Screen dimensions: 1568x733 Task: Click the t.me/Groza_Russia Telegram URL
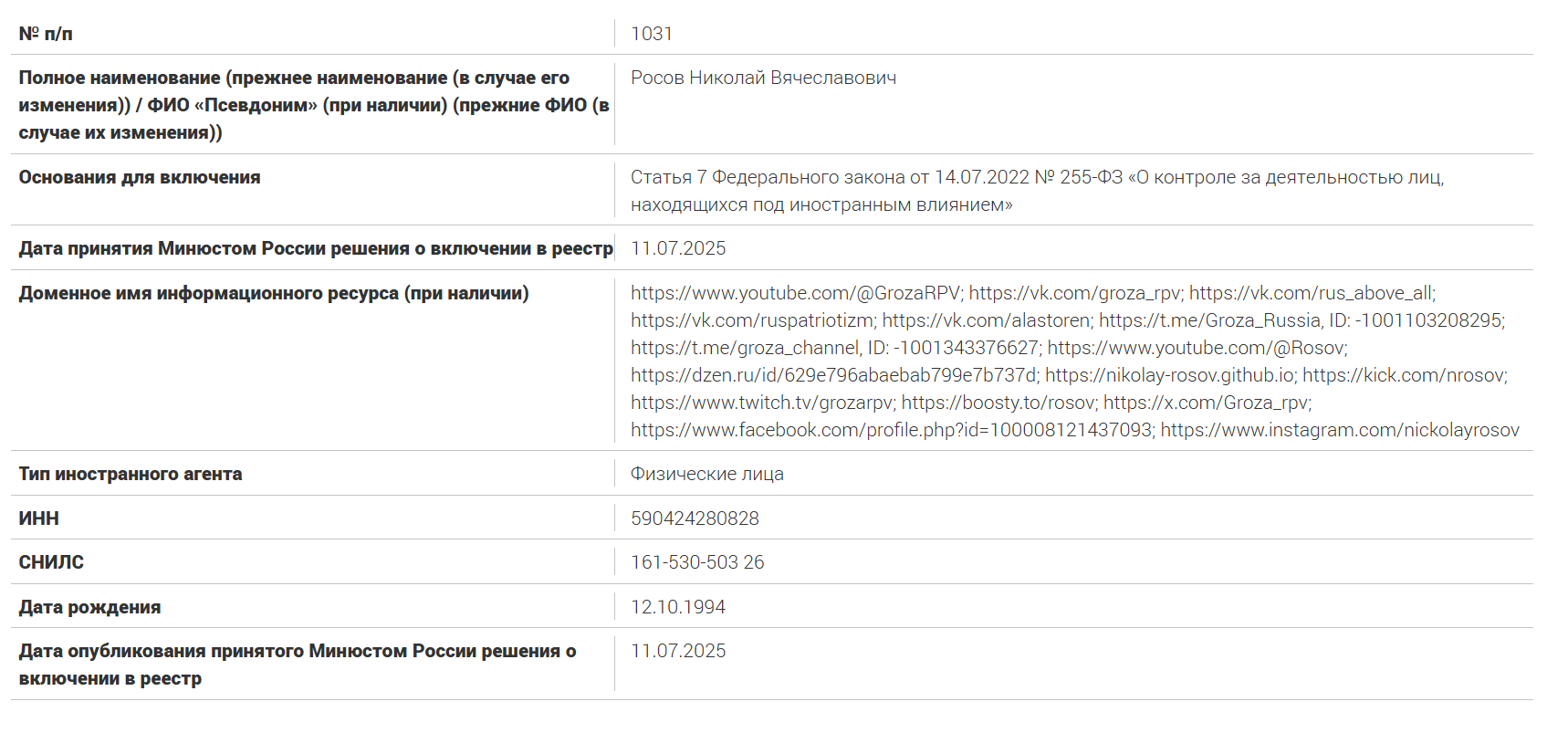(x=1209, y=320)
